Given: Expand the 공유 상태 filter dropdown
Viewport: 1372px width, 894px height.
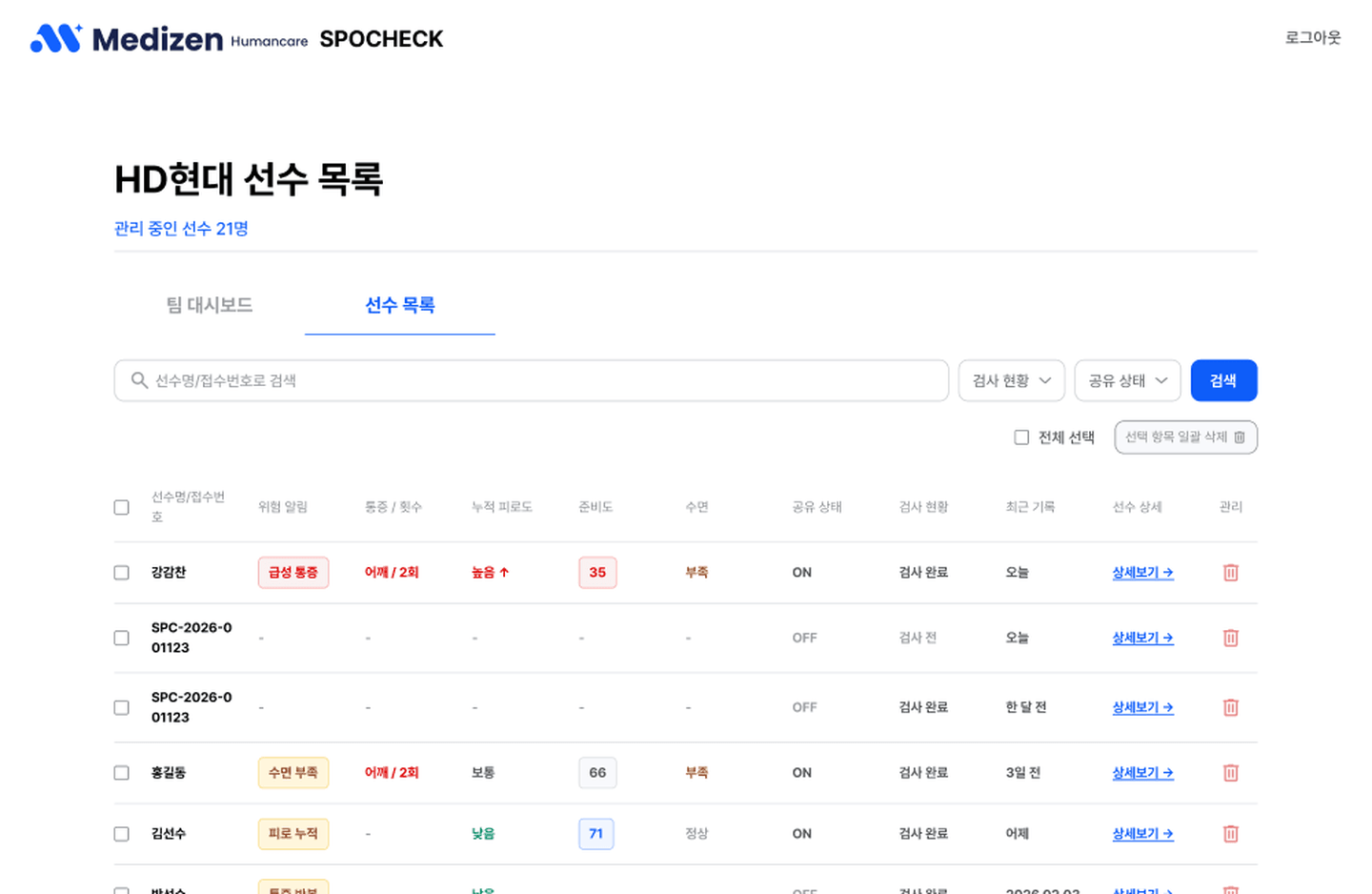Looking at the screenshot, I should [x=1127, y=380].
